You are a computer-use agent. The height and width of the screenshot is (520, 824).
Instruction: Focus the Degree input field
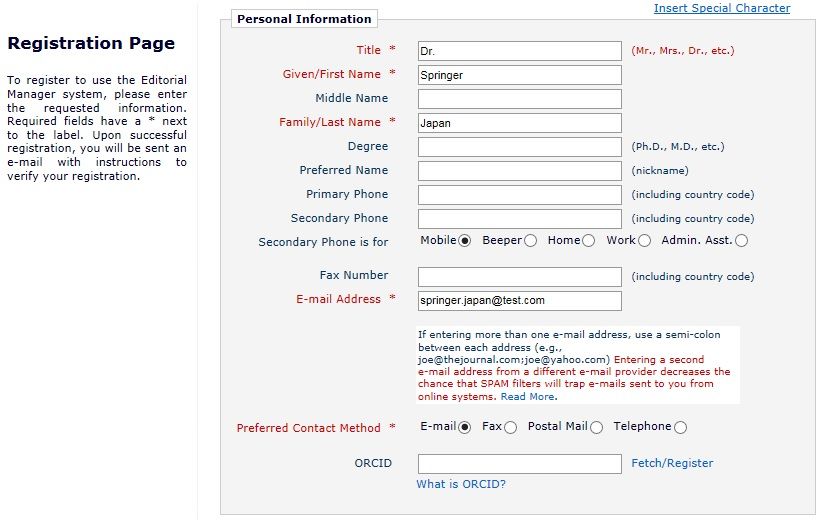click(x=520, y=147)
